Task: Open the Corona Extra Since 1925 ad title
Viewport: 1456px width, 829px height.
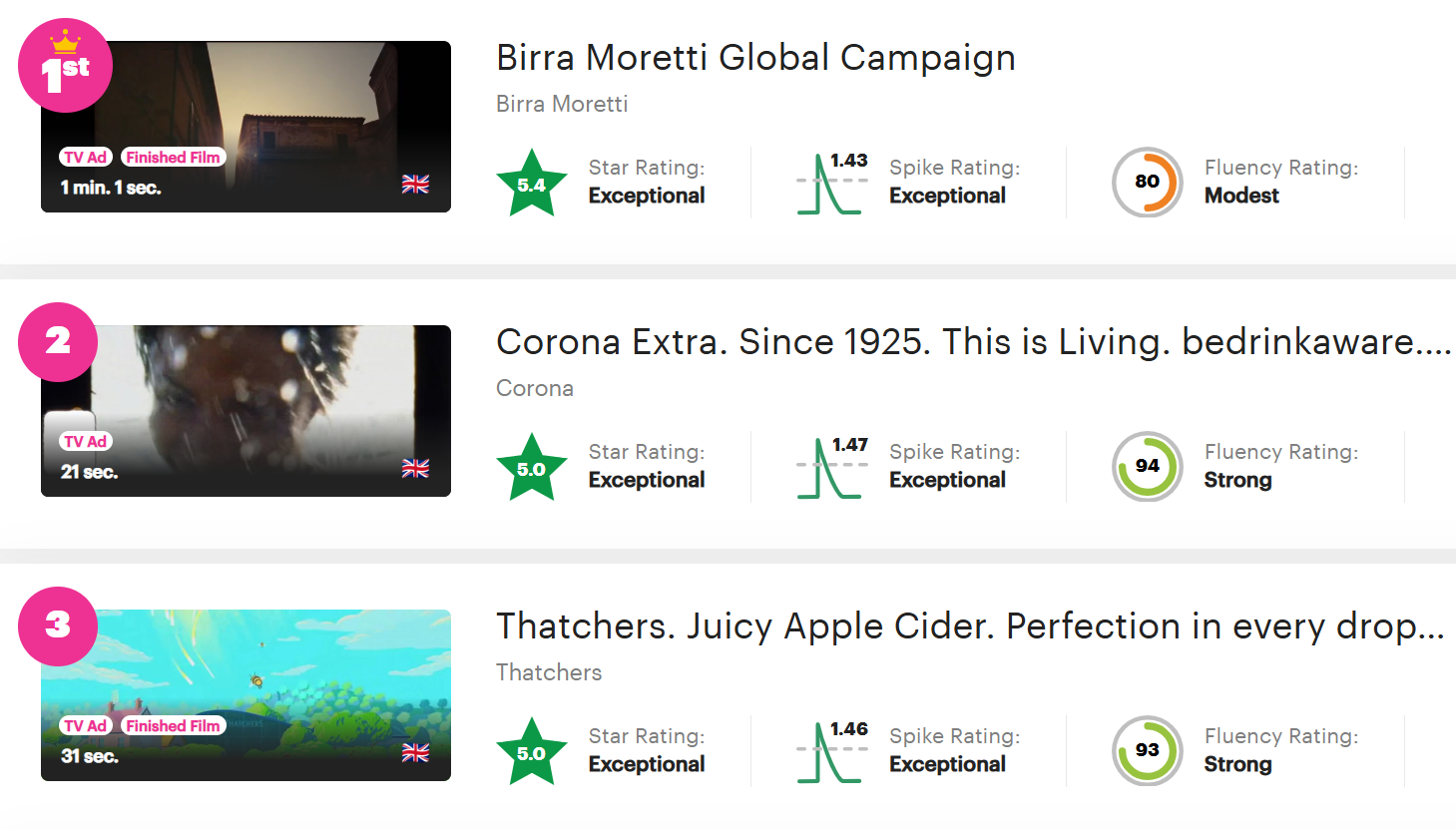Action: click(974, 342)
